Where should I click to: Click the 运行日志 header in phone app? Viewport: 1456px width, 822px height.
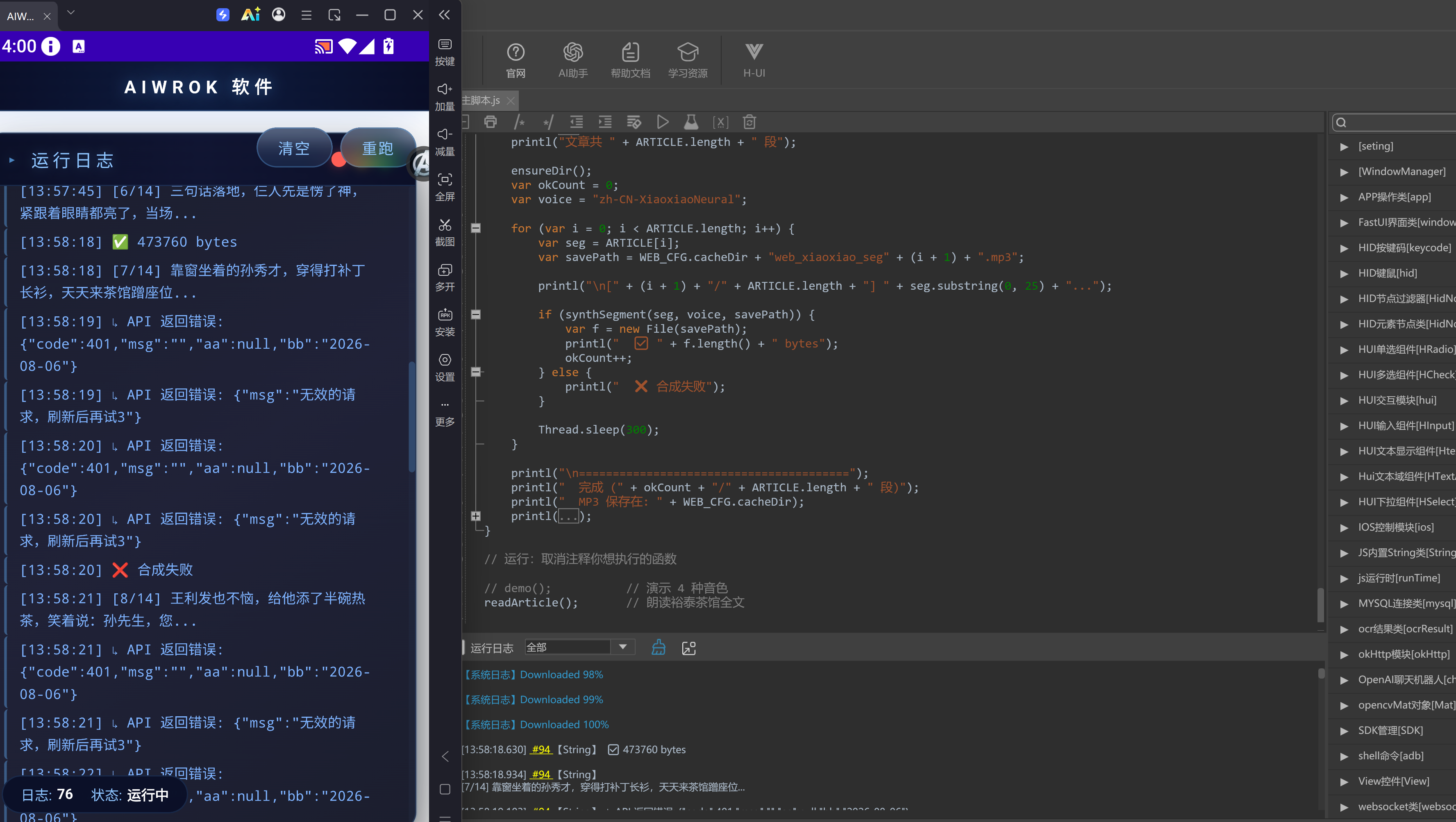73,160
